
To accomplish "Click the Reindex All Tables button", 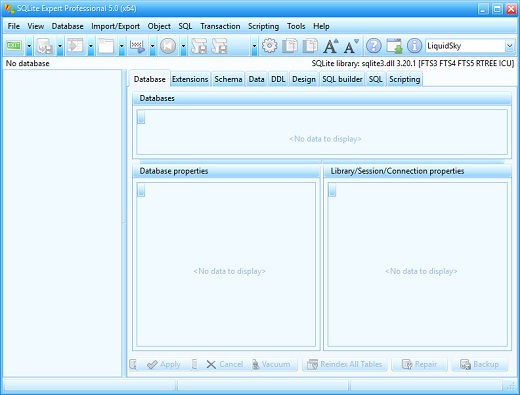I will pos(344,364).
